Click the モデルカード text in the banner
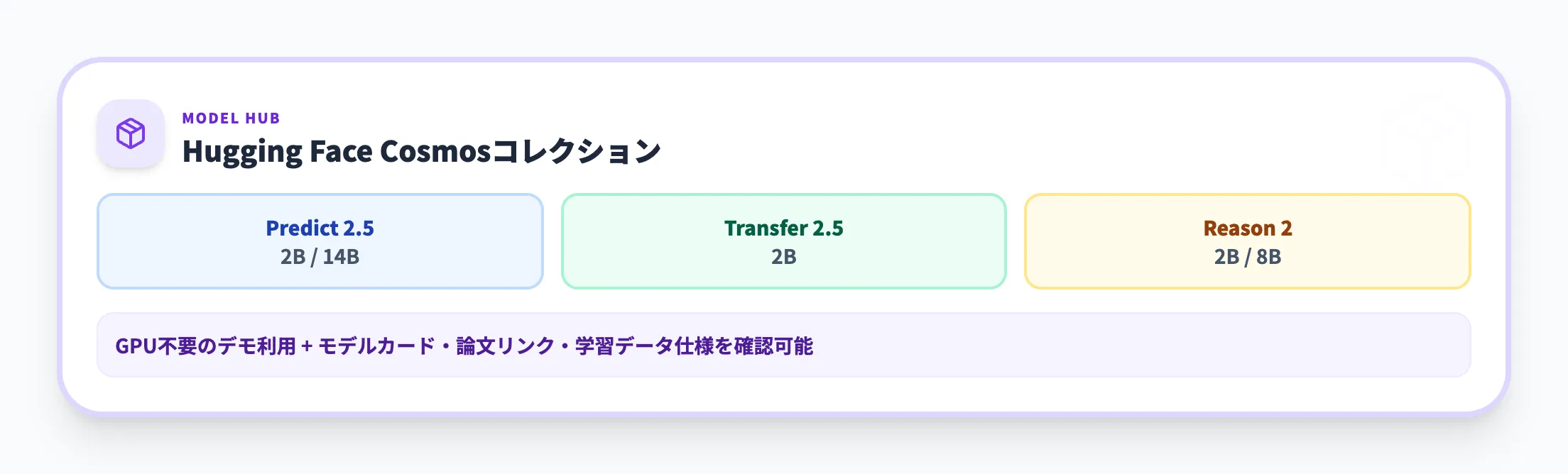Viewport: 1568px width, 474px height. pyautogui.click(x=376, y=346)
